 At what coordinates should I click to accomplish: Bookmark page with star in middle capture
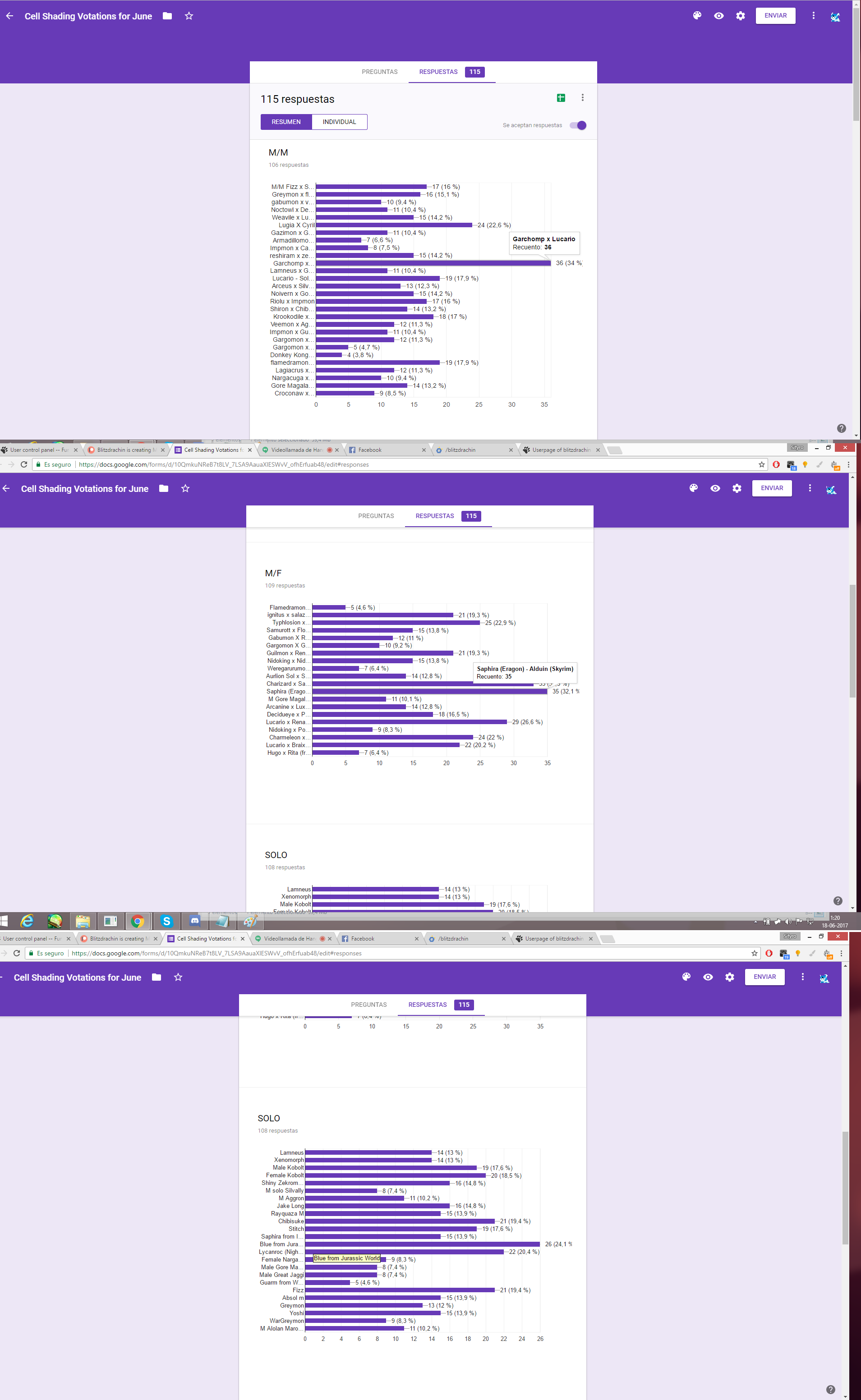pos(761,464)
